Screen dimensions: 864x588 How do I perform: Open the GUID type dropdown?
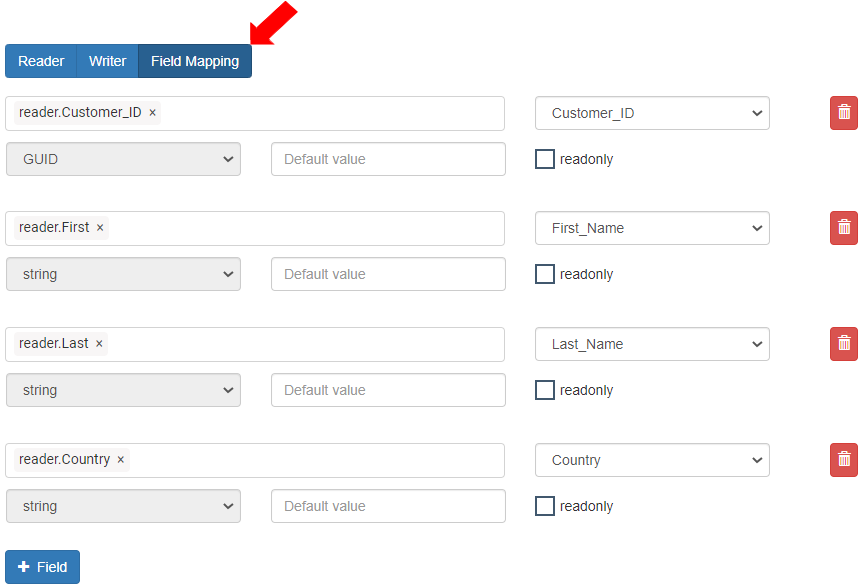pyautogui.click(x=123, y=159)
